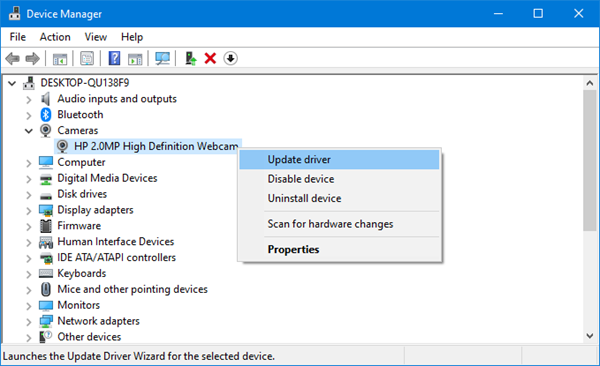Click the Computer category monitor icon
Screen dimensions: 600x366
coord(46,162)
